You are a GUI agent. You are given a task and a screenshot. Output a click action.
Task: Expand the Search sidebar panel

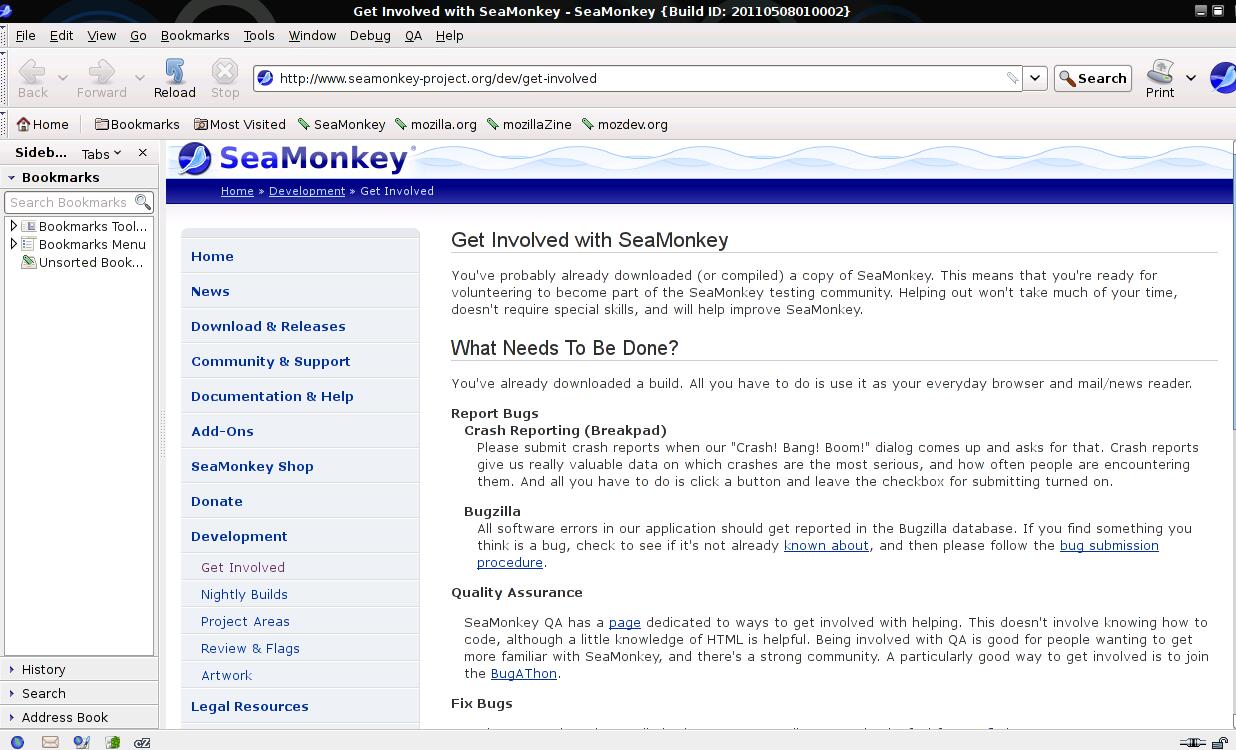tap(79, 693)
